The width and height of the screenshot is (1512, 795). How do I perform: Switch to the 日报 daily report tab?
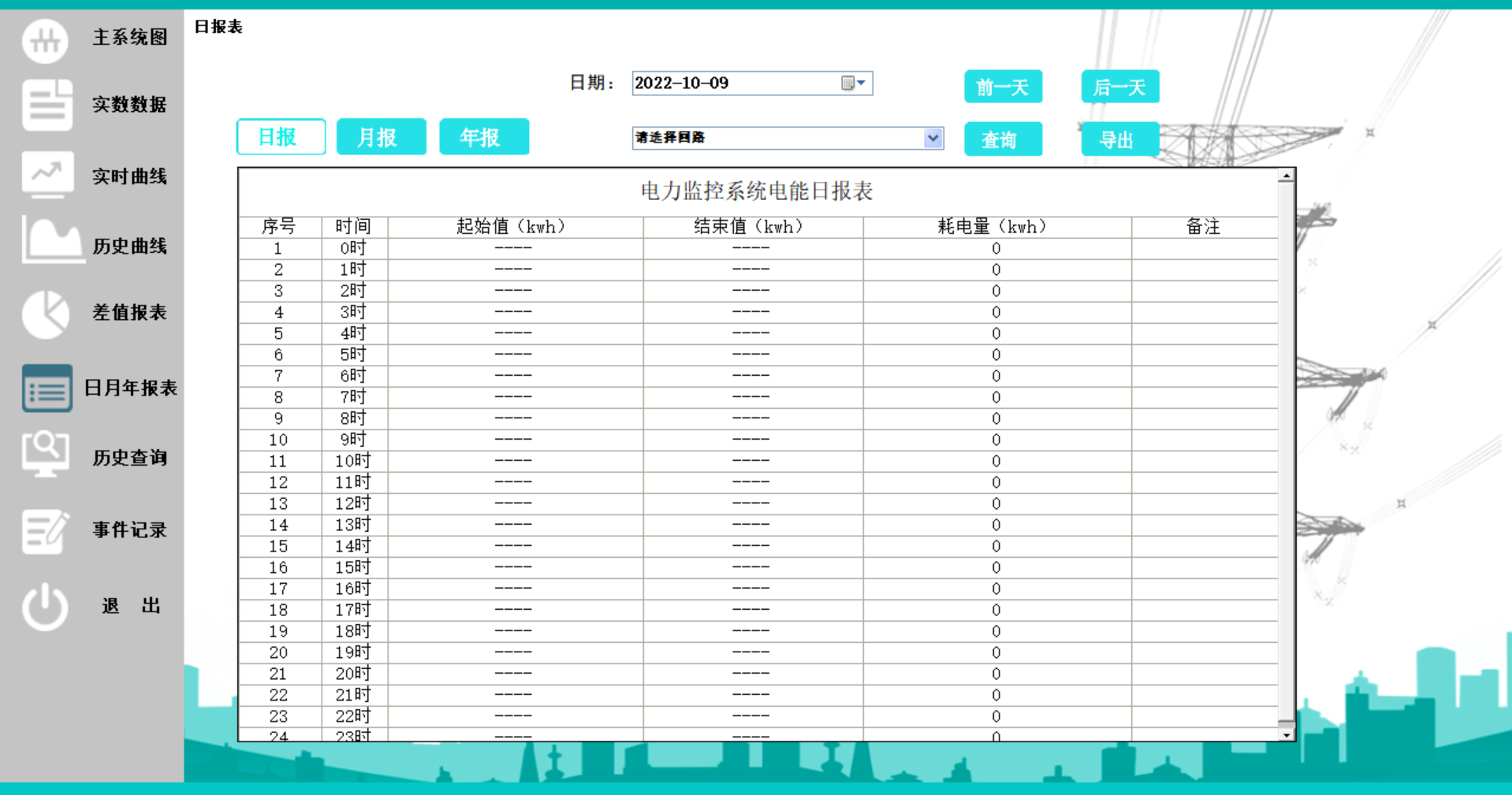[x=280, y=136]
